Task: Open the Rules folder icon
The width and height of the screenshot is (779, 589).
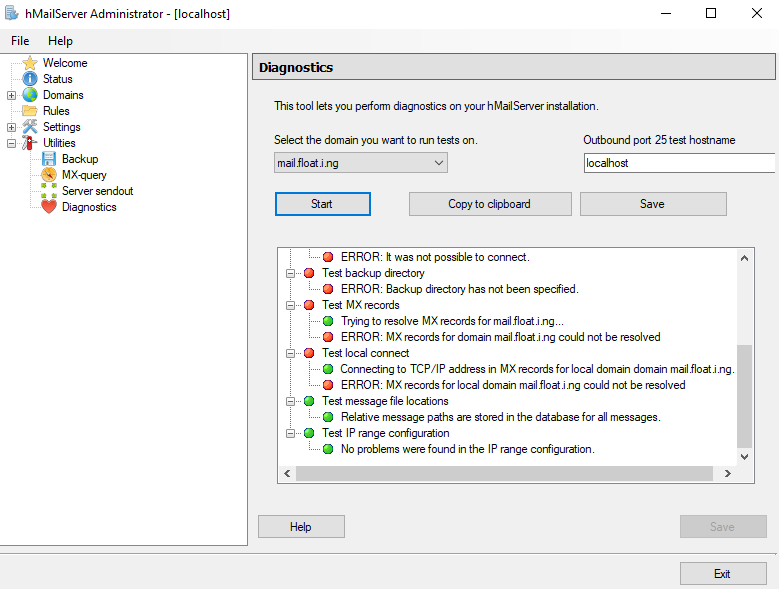Action: (30, 111)
